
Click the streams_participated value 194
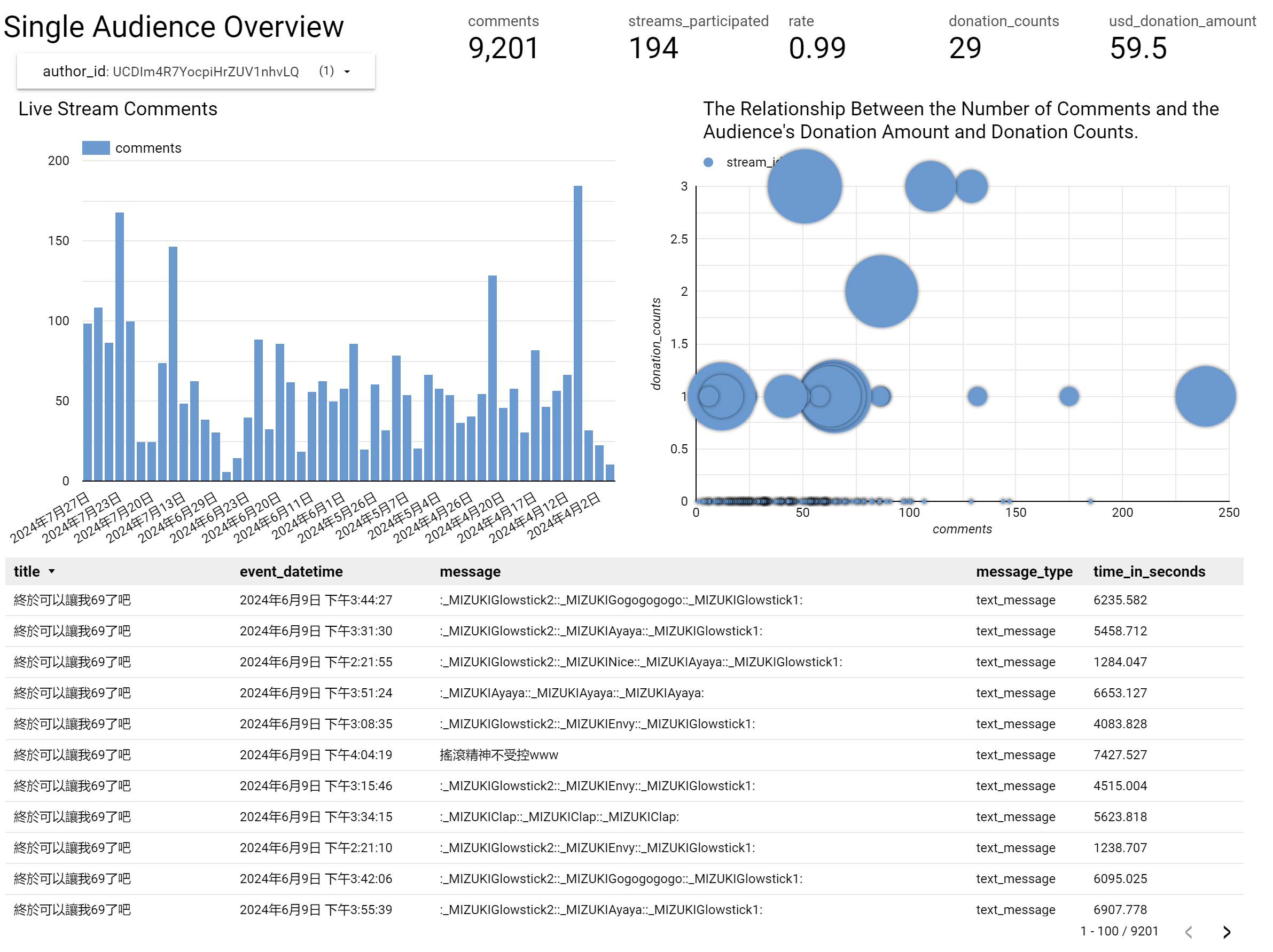pyautogui.click(x=653, y=48)
